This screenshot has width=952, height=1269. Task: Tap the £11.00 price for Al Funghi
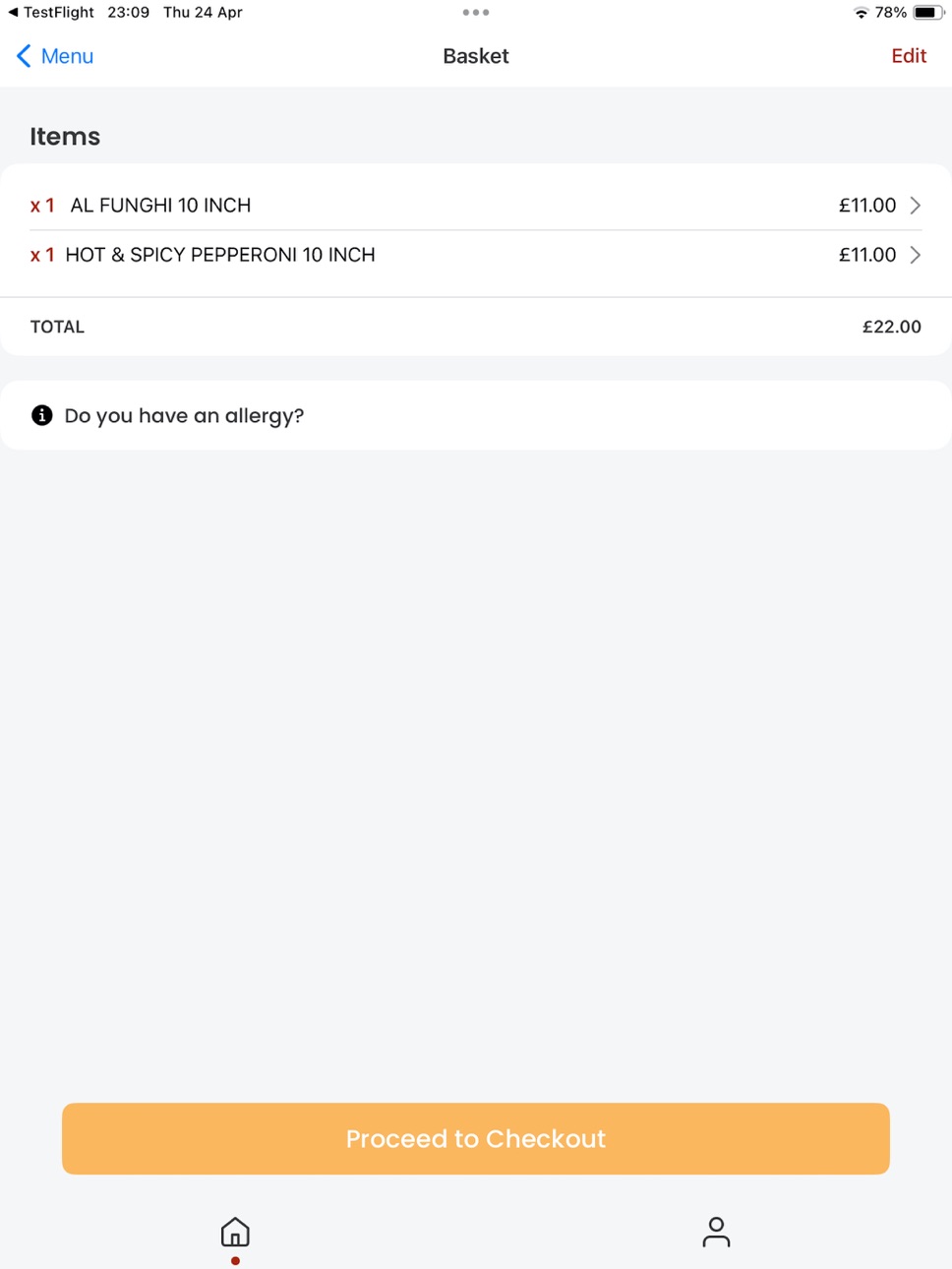pyautogui.click(x=867, y=206)
